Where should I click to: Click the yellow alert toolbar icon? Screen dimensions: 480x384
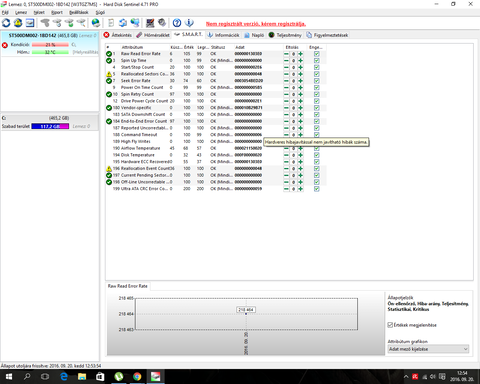tap(18, 23)
